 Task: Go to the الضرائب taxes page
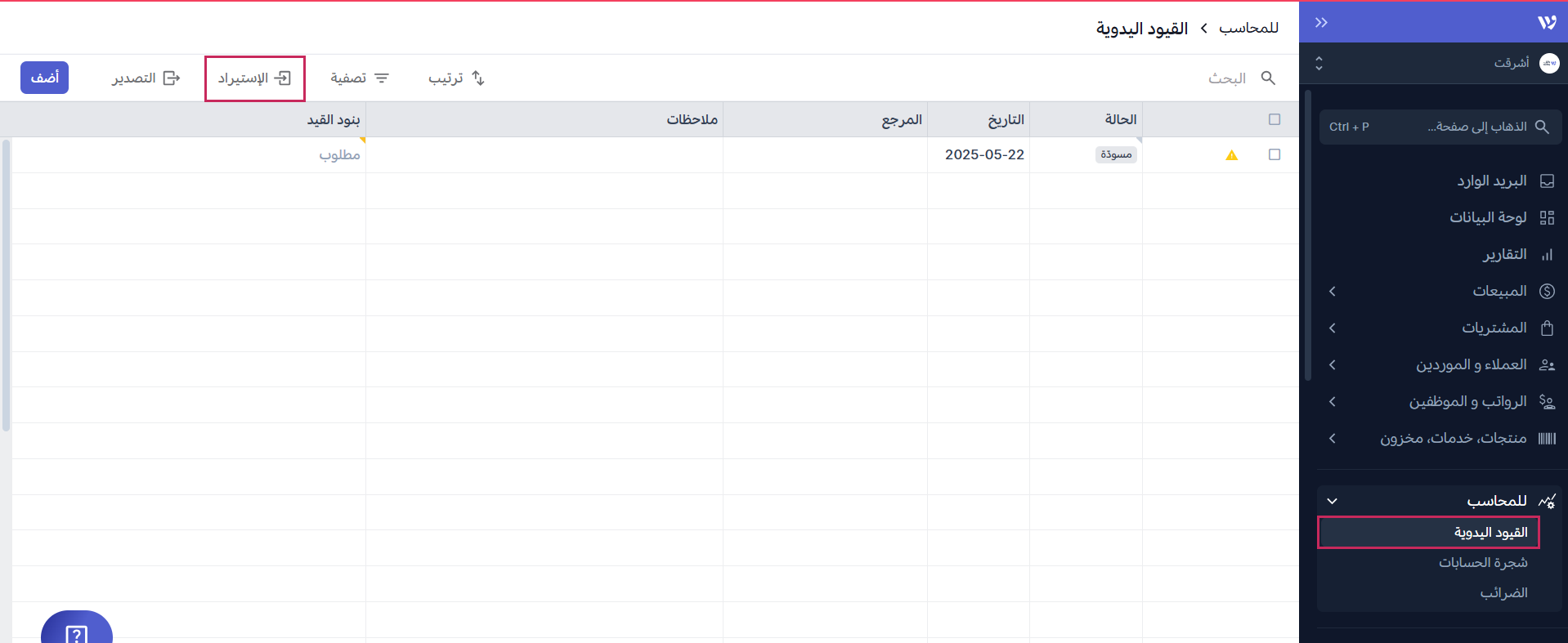coord(1503,592)
